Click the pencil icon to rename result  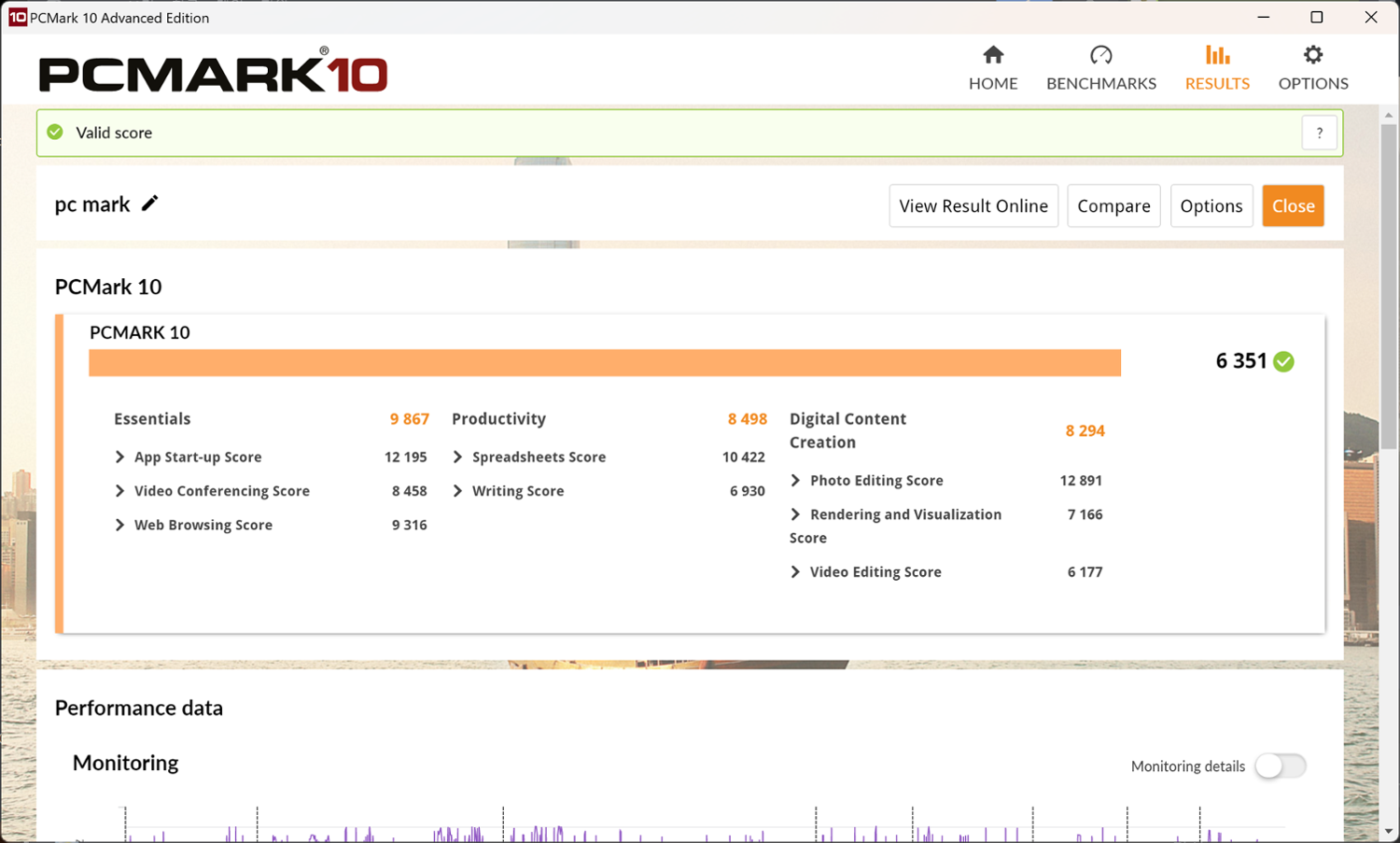pyautogui.click(x=150, y=204)
